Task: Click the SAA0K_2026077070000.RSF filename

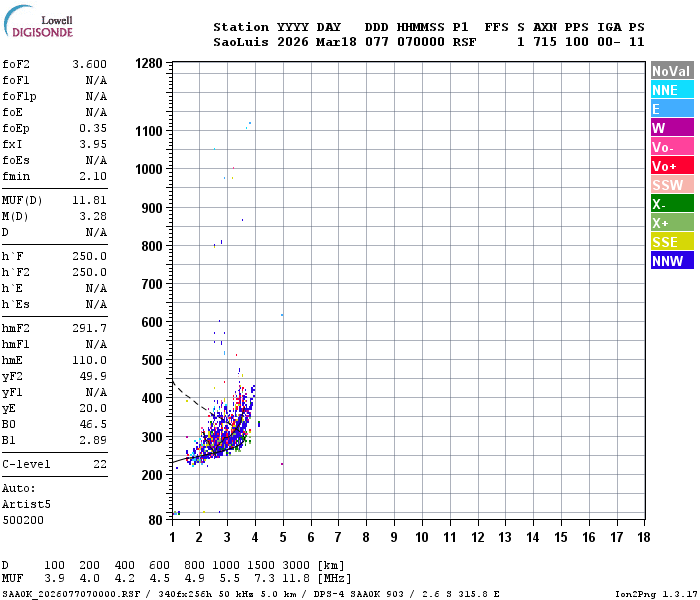Action: tap(71, 594)
